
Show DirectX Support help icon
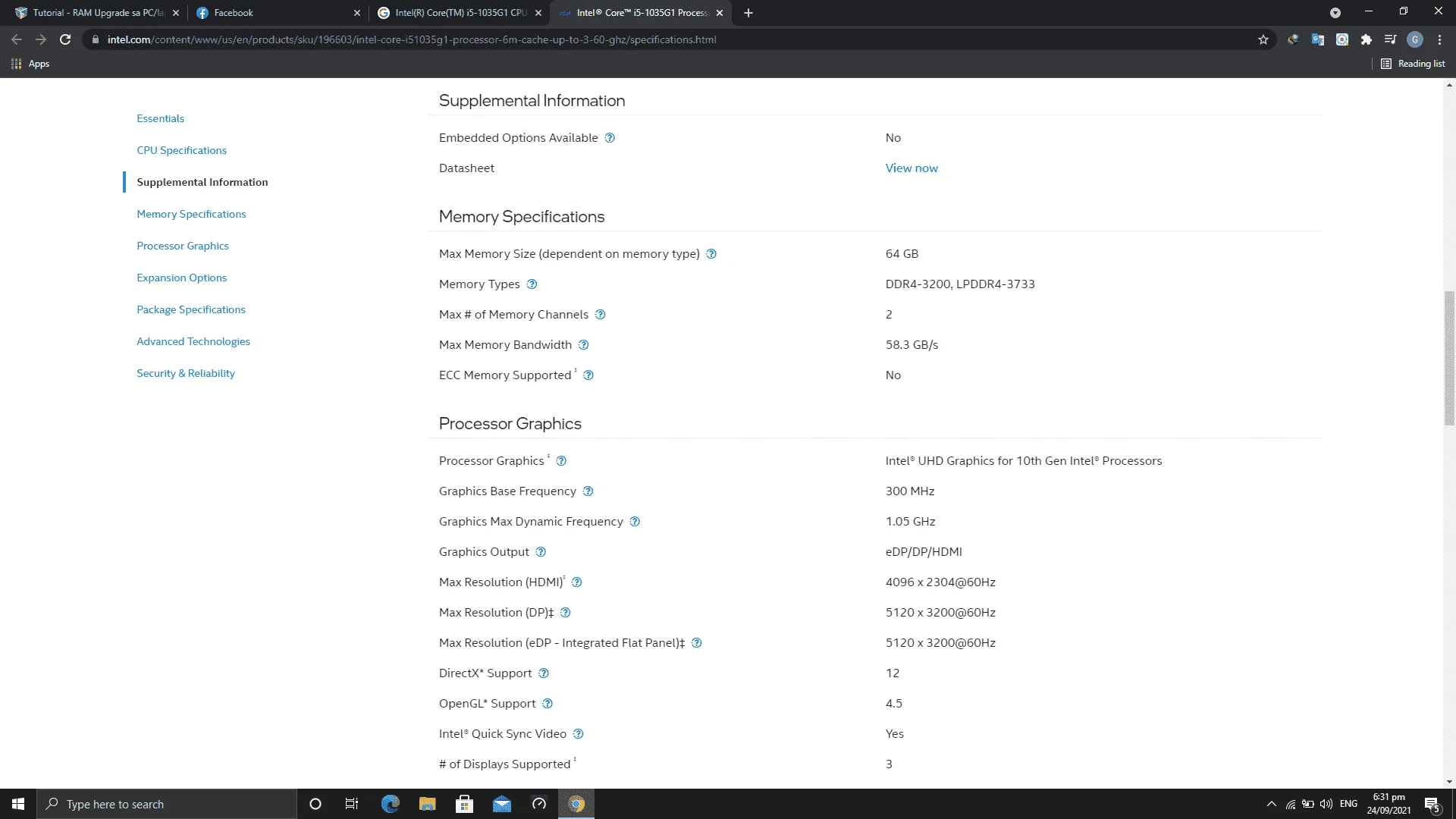coord(544,673)
